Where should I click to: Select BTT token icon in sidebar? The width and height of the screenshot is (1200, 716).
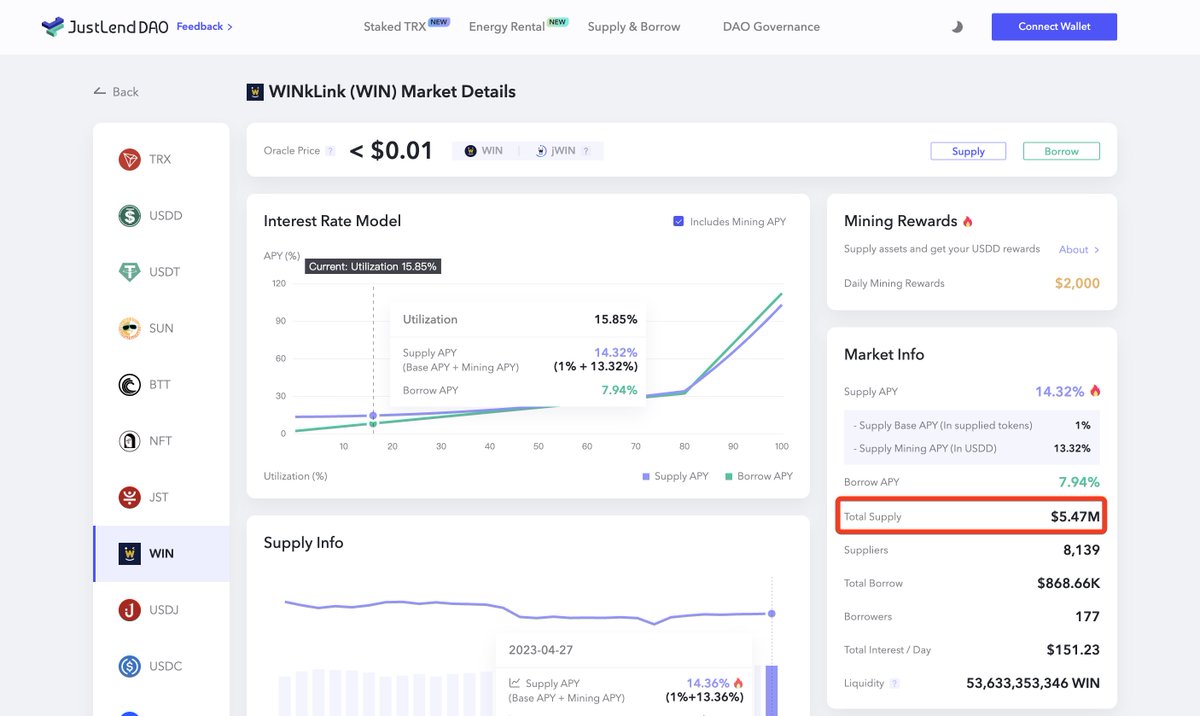130,385
